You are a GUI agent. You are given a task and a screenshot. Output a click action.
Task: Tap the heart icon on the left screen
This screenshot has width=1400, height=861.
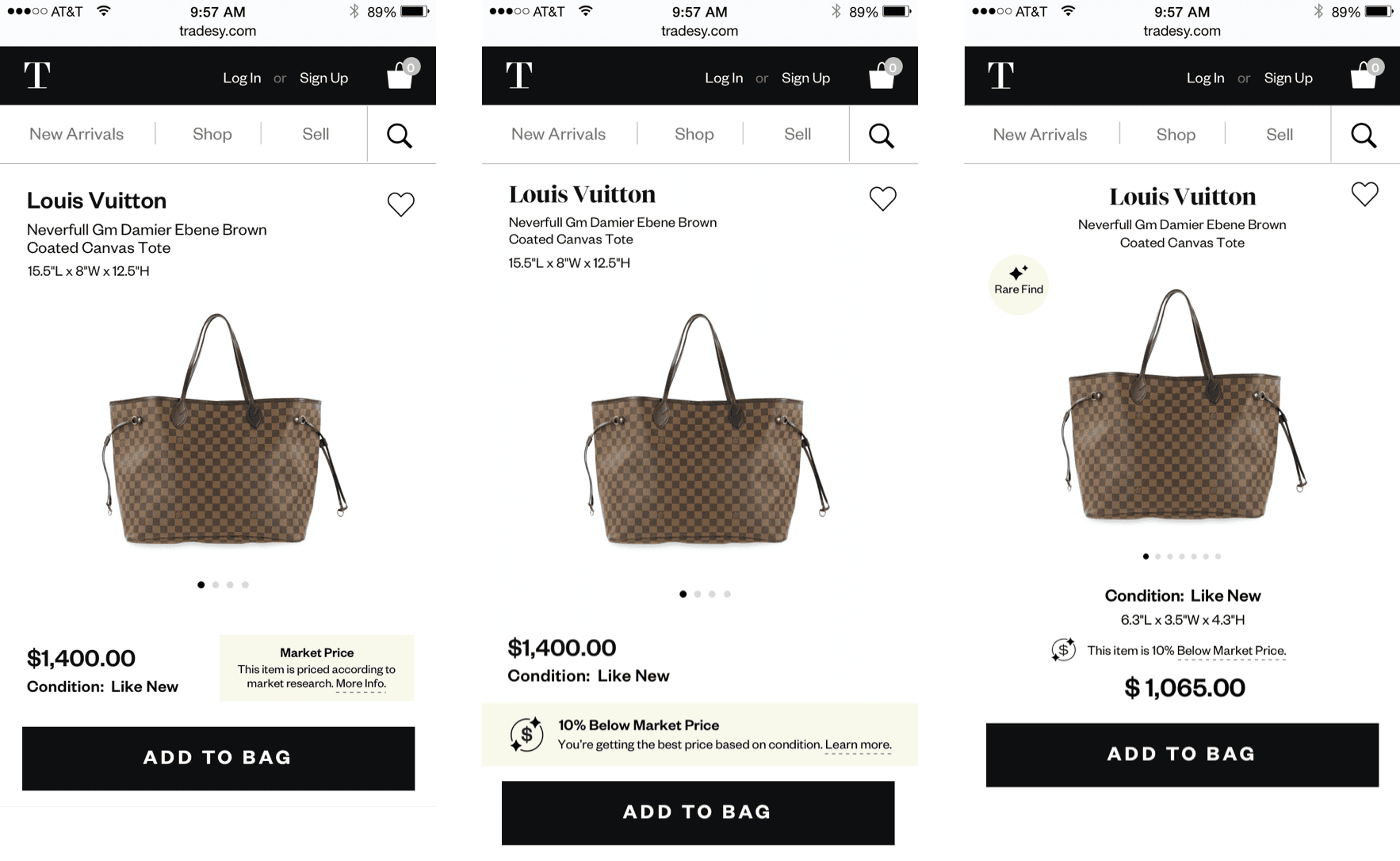[400, 205]
